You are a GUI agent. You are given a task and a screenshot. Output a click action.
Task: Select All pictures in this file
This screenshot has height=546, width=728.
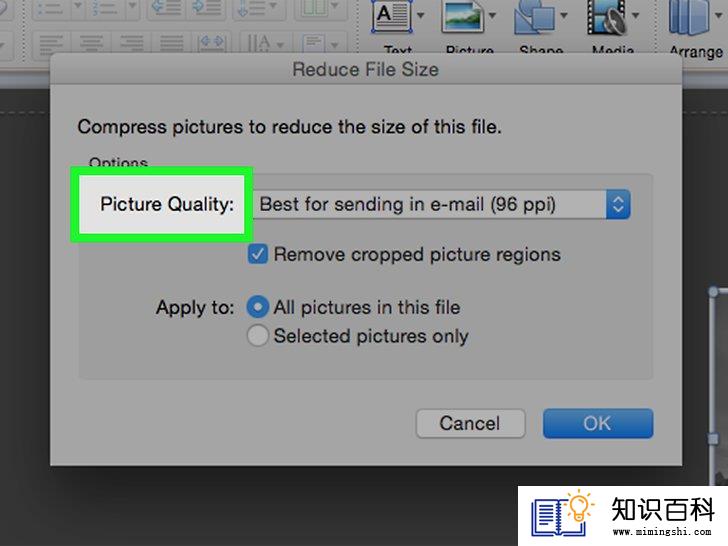(x=258, y=307)
